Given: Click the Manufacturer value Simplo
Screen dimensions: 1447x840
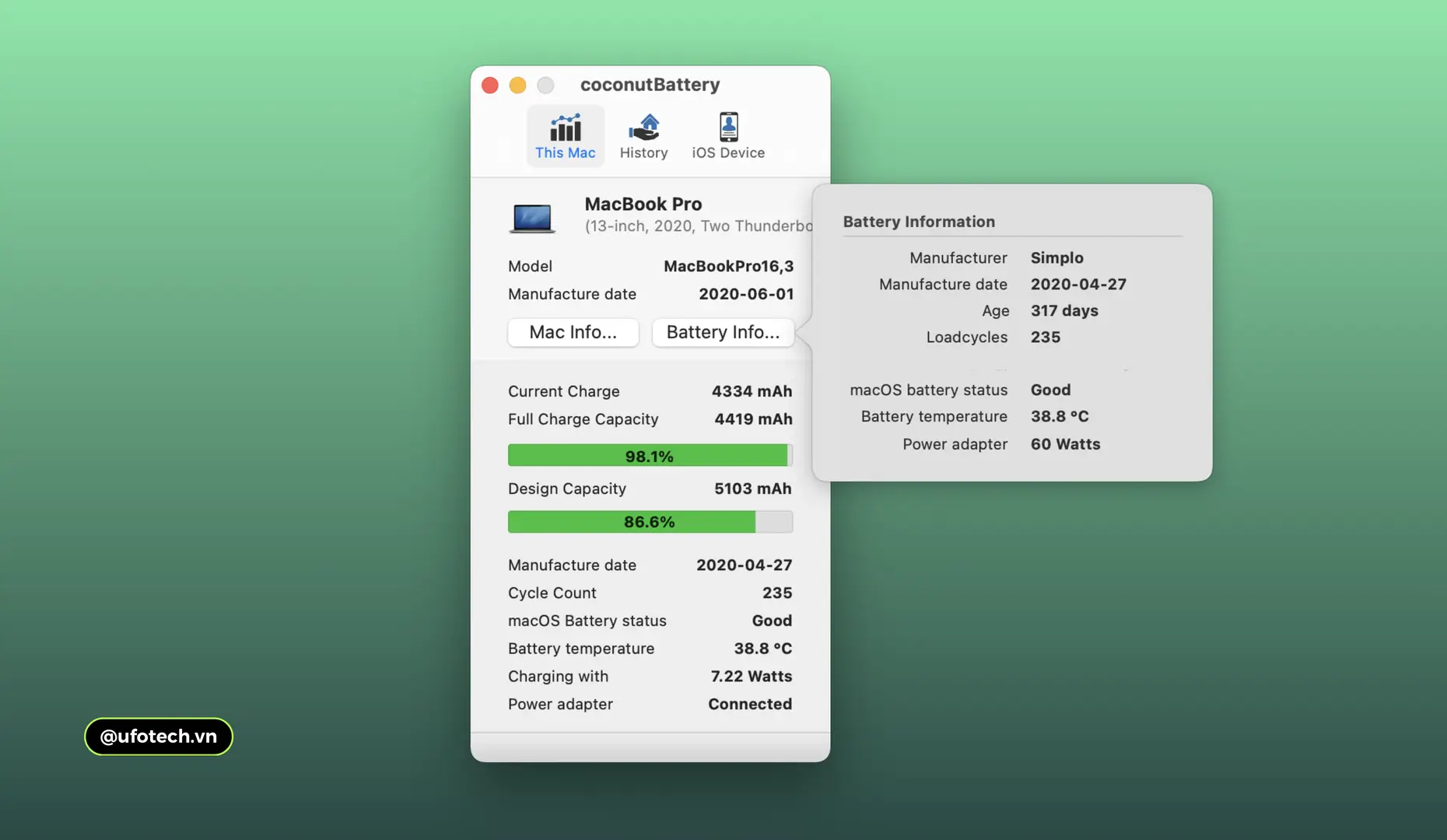Looking at the screenshot, I should pos(1057,257).
